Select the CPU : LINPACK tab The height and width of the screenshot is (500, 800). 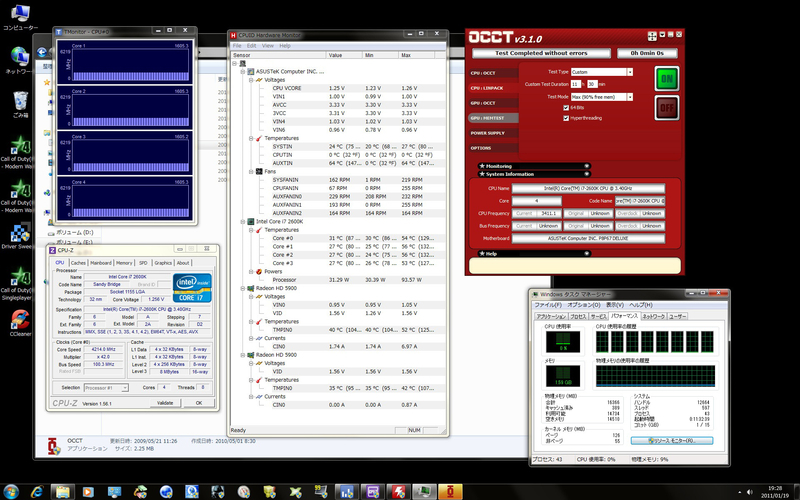tap(492, 88)
